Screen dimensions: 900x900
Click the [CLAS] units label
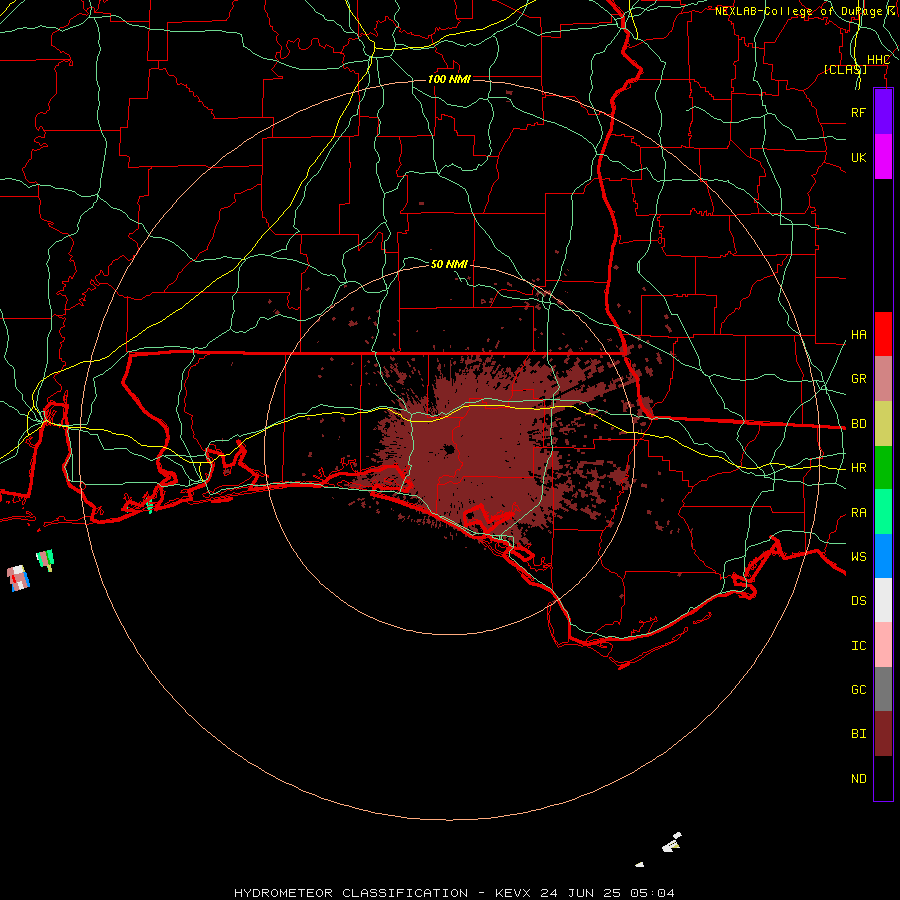coord(845,69)
